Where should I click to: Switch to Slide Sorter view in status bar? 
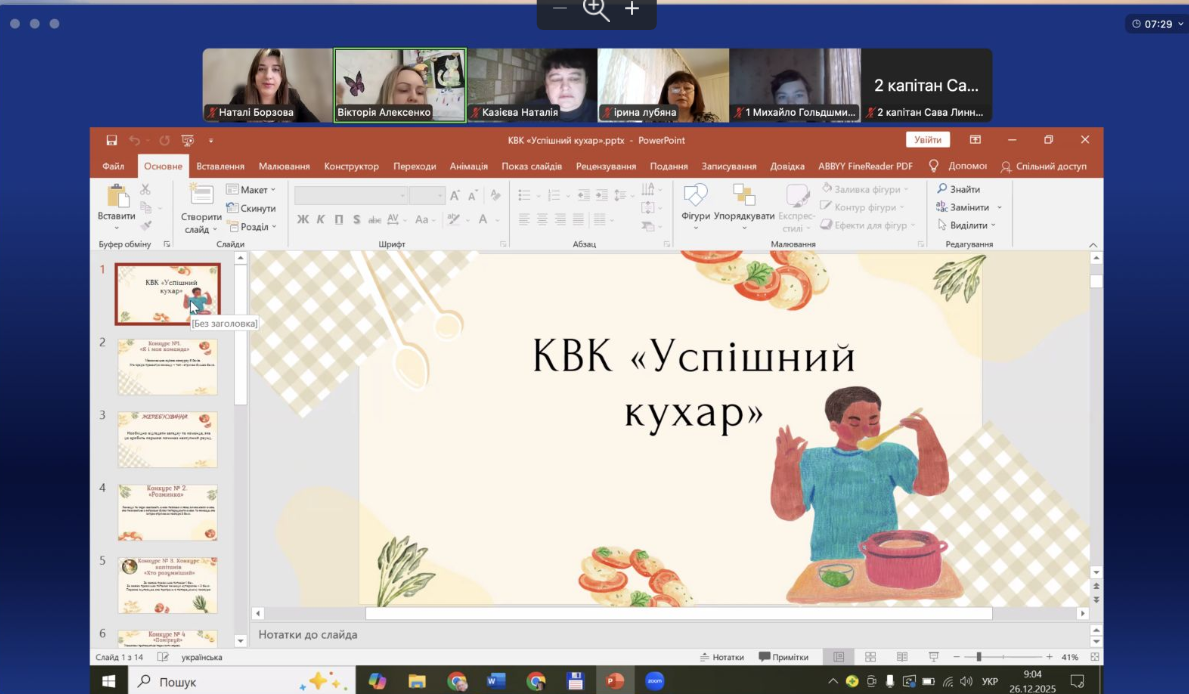coord(870,657)
